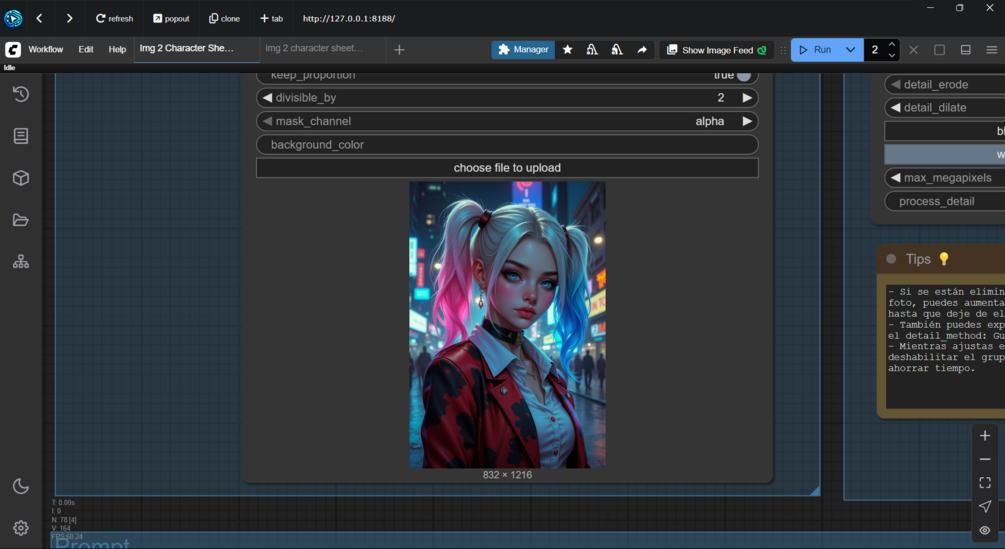Click the square stop/clear queue icon
1005x549 pixels.
tap(940, 49)
